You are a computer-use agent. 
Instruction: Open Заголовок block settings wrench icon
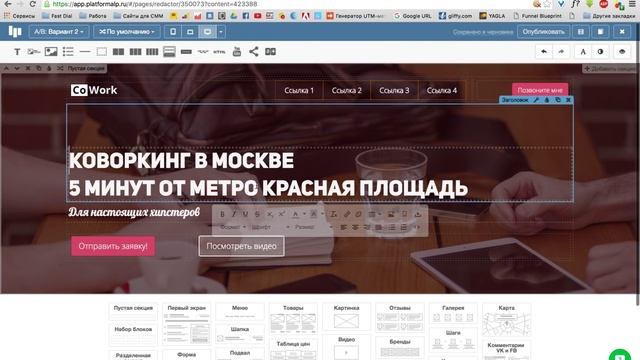[x=536, y=100]
